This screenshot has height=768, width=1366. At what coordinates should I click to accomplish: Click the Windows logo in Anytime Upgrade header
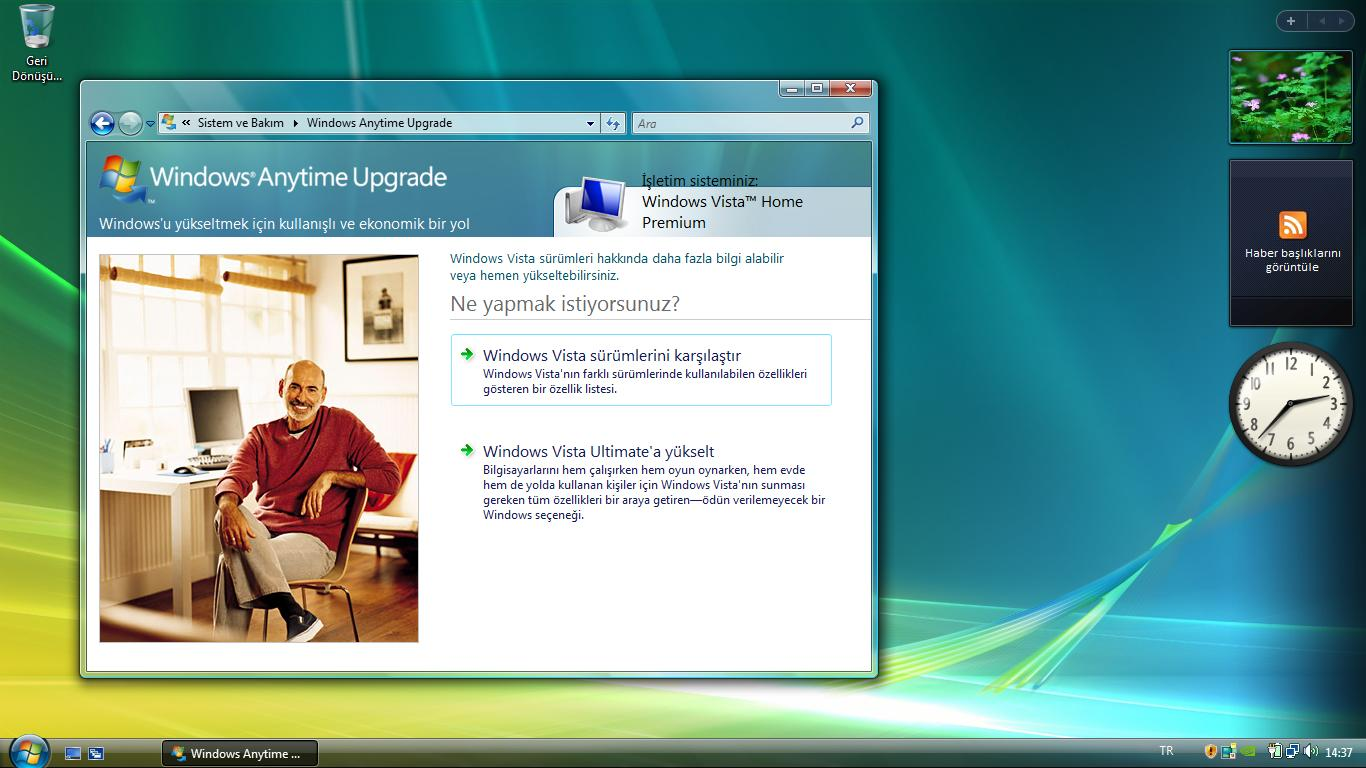click(122, 178)
